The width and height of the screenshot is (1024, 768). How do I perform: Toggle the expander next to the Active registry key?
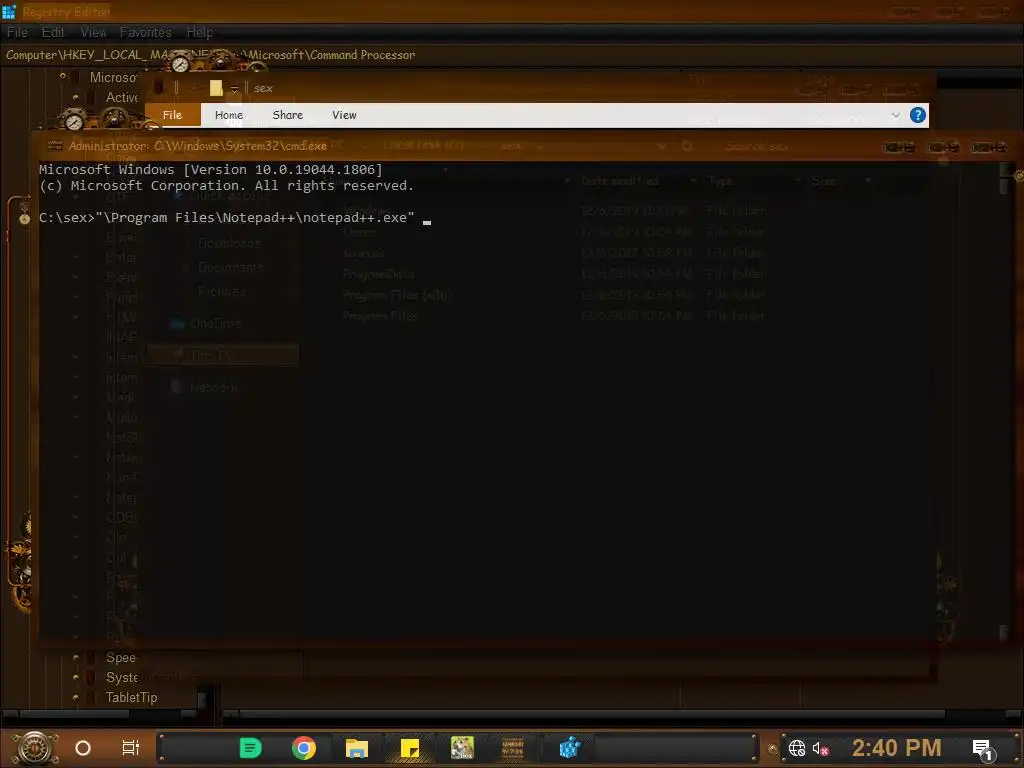click(x=76, y=97)
